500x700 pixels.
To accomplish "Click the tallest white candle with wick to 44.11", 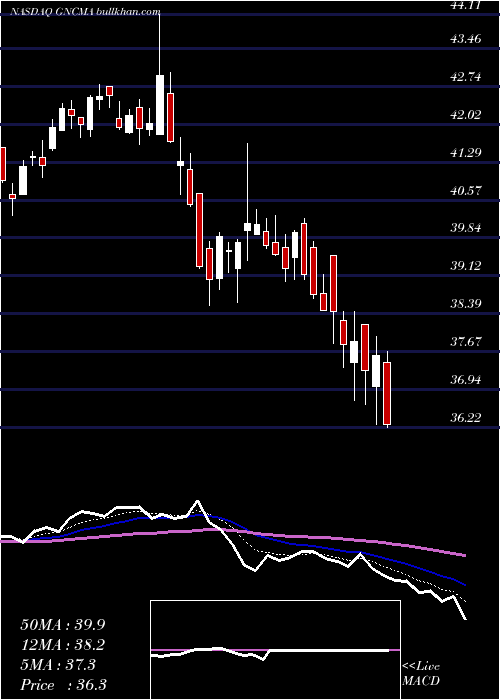I will [x=159, y=74].
